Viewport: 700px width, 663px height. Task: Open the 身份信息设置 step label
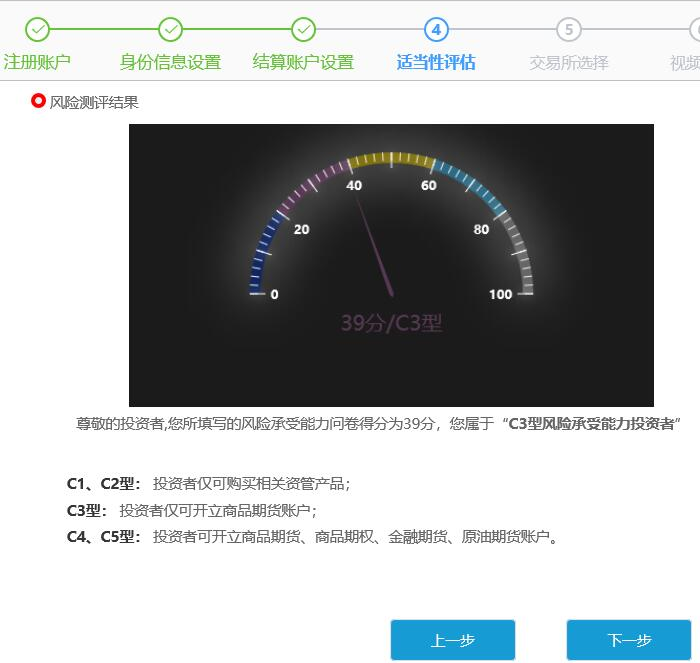point(171,62)
